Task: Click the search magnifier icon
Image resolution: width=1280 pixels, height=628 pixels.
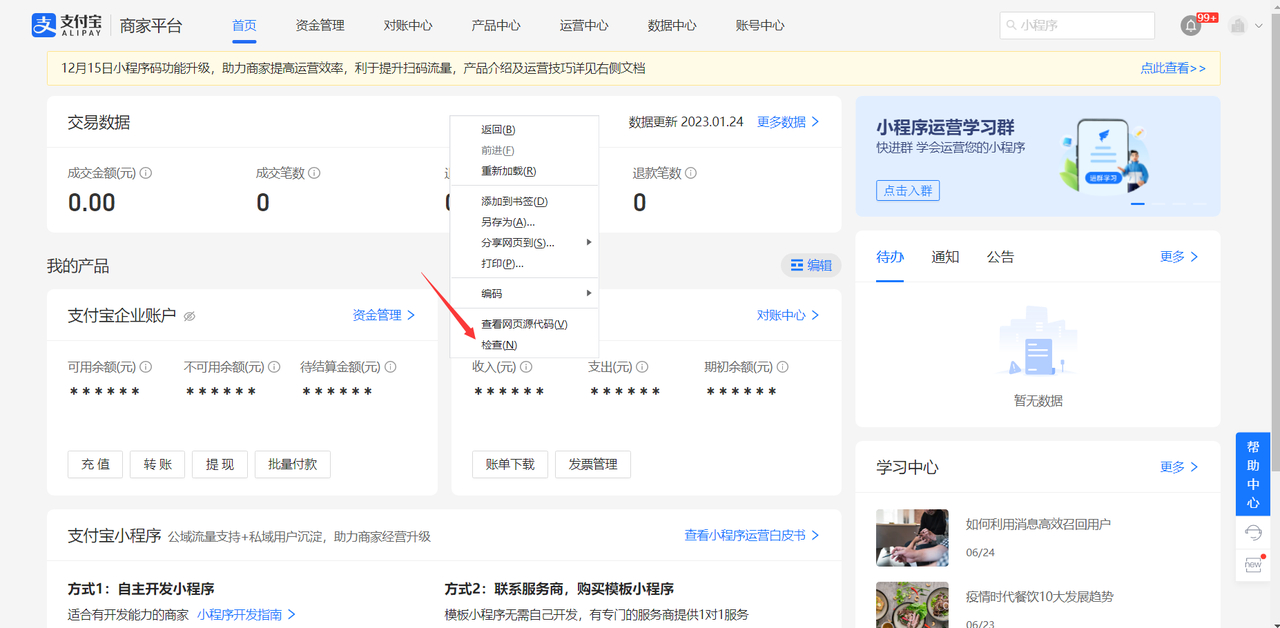Action: (1011, 25)
